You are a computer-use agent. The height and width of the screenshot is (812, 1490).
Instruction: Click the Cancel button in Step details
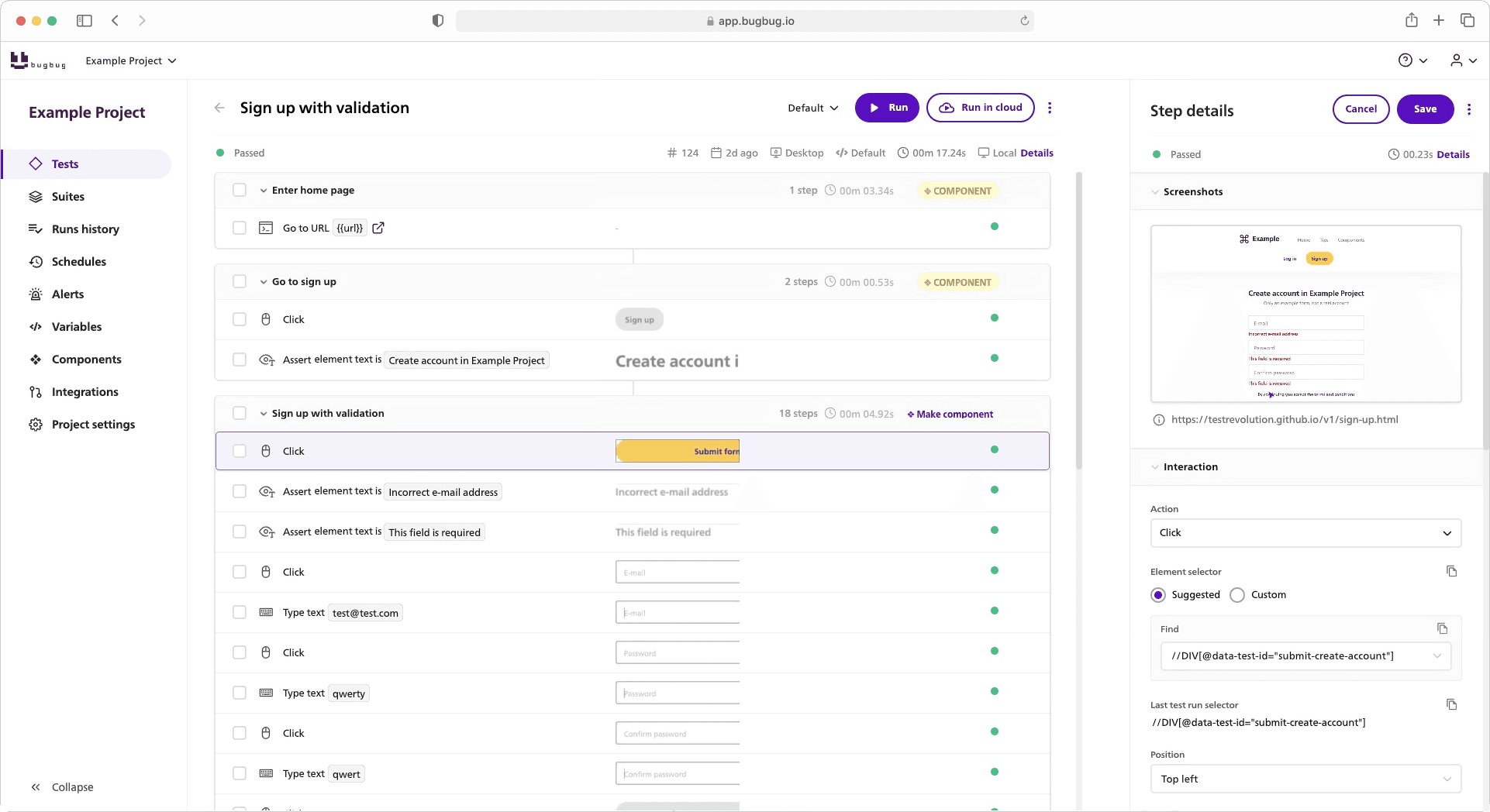coord(1361,109)
